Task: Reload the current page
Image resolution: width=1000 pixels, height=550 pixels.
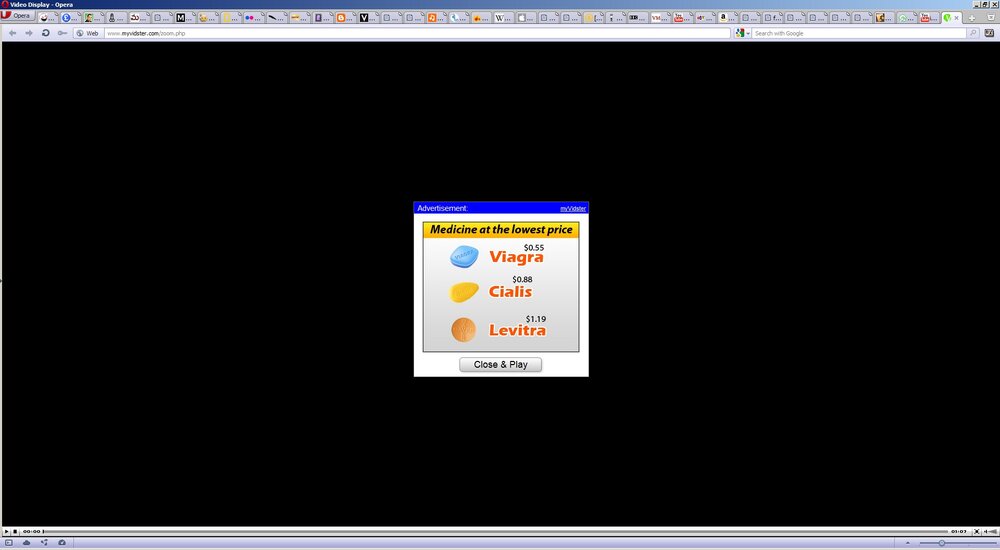Action: [x=45, y=33]
